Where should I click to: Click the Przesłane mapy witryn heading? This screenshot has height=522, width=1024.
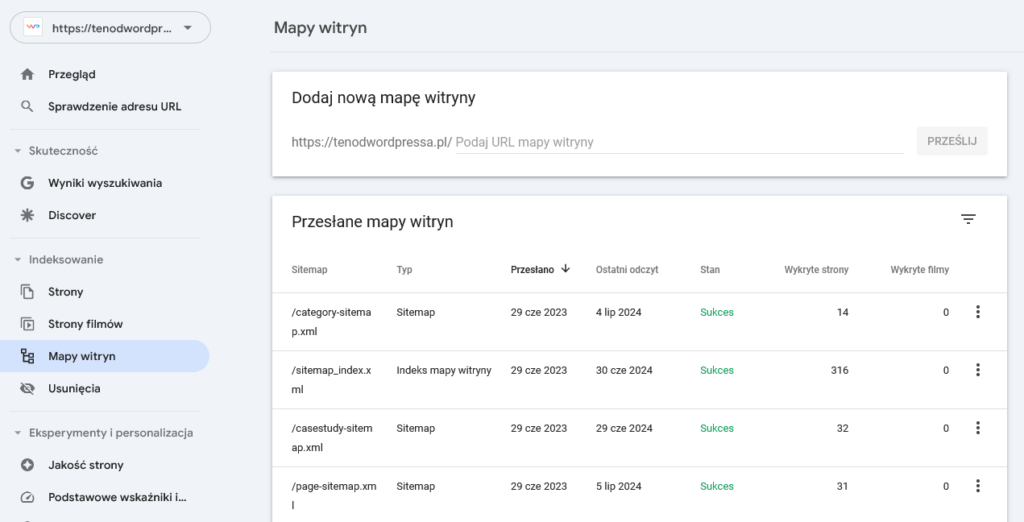coord(372,222)
